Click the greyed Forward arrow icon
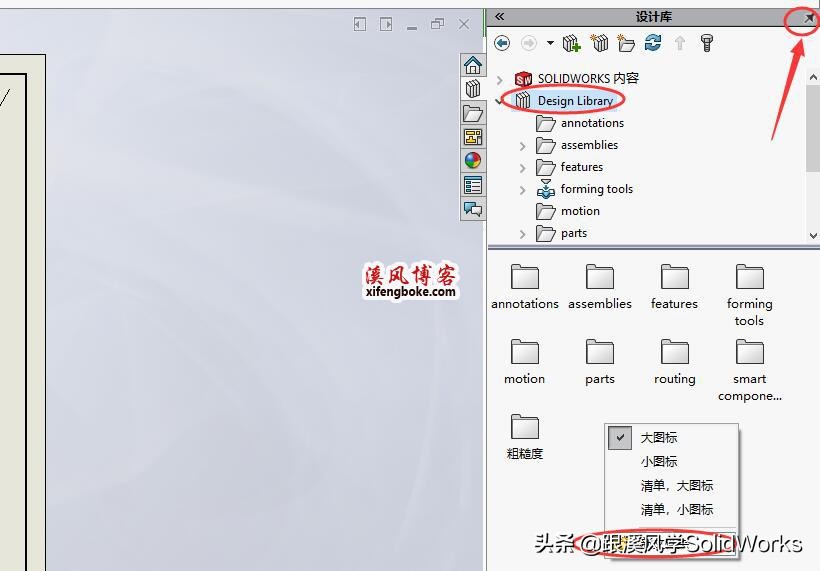The width and height of the screenshot is (820, 571). pyautogui.click(x=529, y=43)
